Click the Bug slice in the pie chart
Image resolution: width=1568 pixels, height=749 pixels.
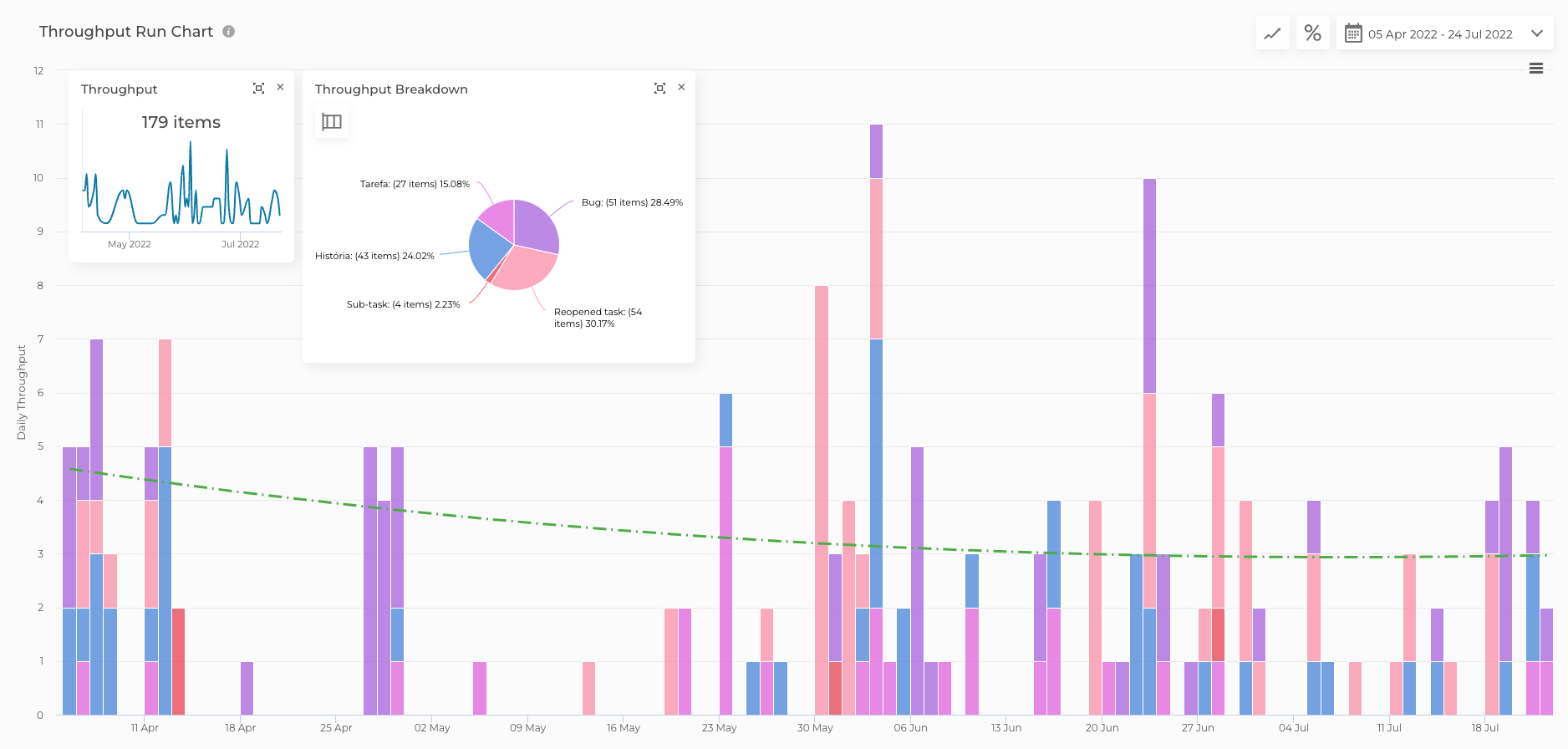535,224
